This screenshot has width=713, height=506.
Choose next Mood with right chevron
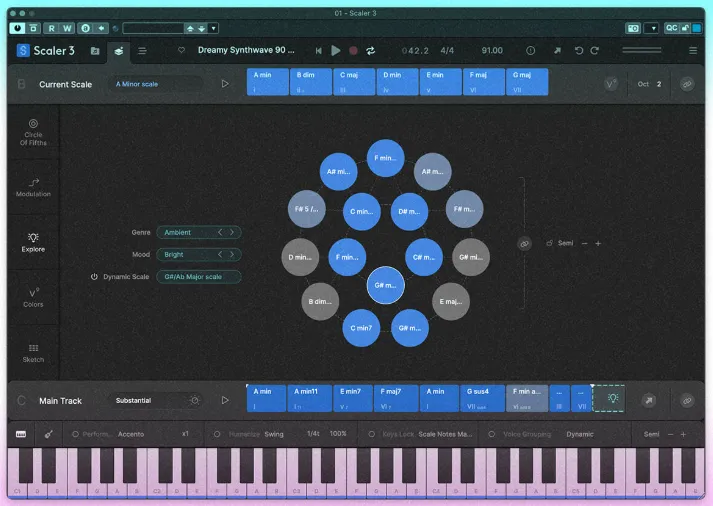pos(232,255)
